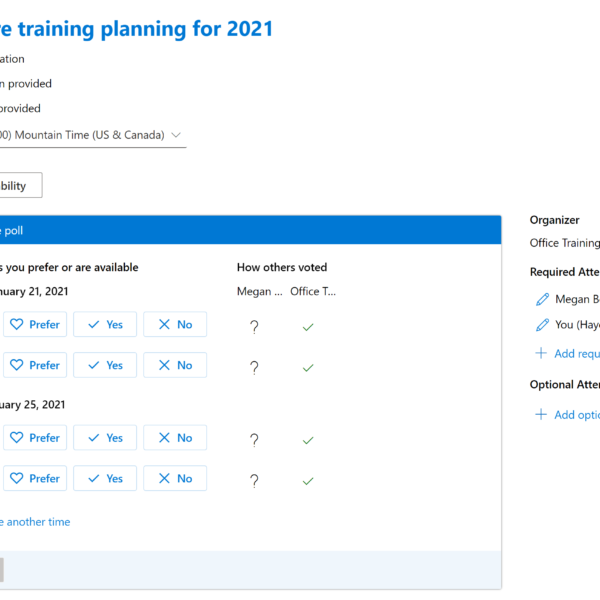Click the Office T... column header
600x600 pixels.
coord(313,292)
